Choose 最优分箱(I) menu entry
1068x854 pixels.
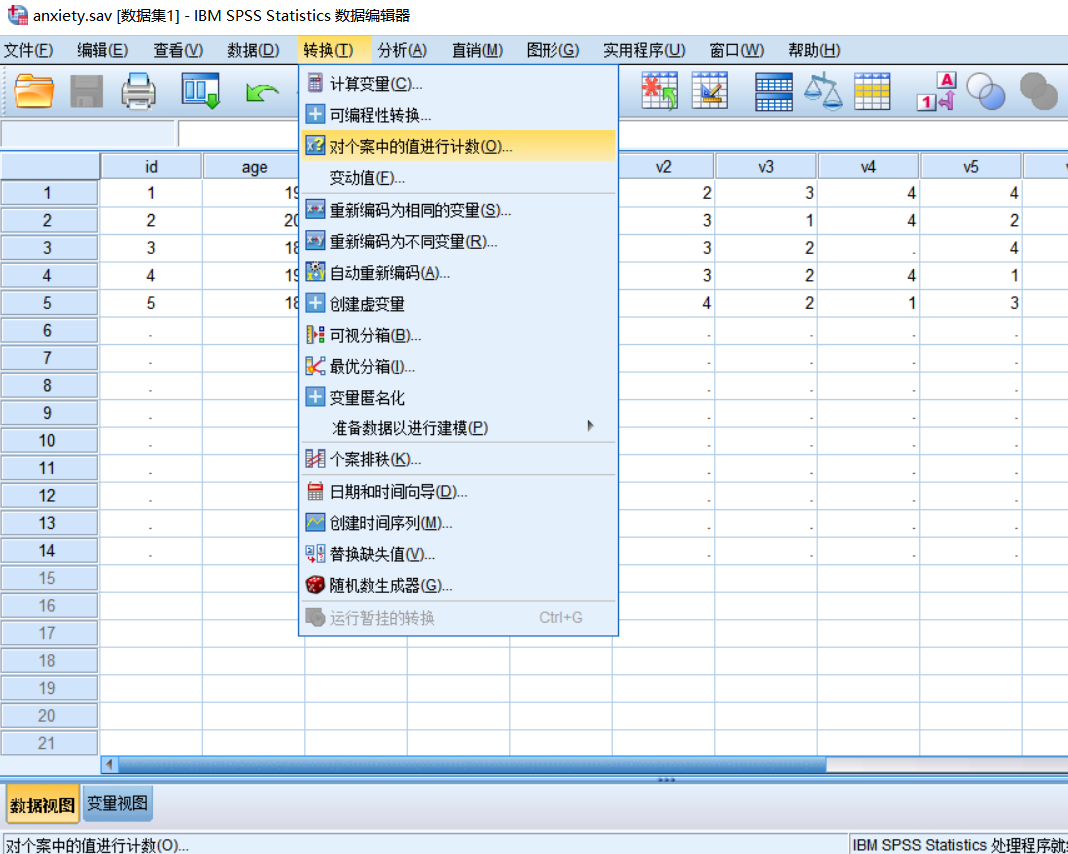click(x=458, y=366)
